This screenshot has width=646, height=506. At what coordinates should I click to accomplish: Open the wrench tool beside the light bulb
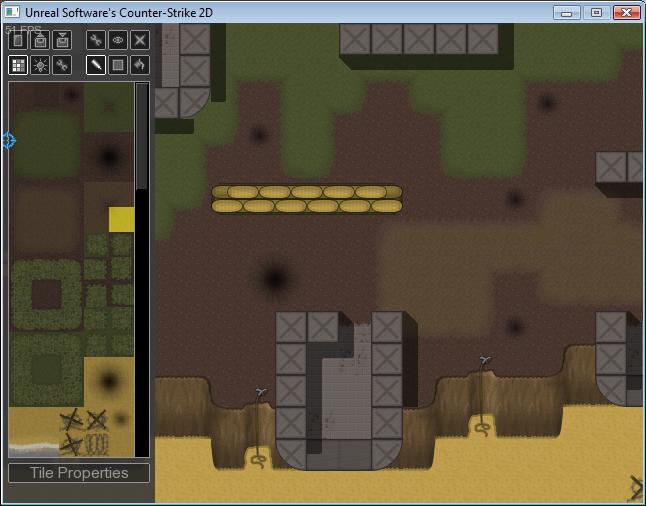62,65
